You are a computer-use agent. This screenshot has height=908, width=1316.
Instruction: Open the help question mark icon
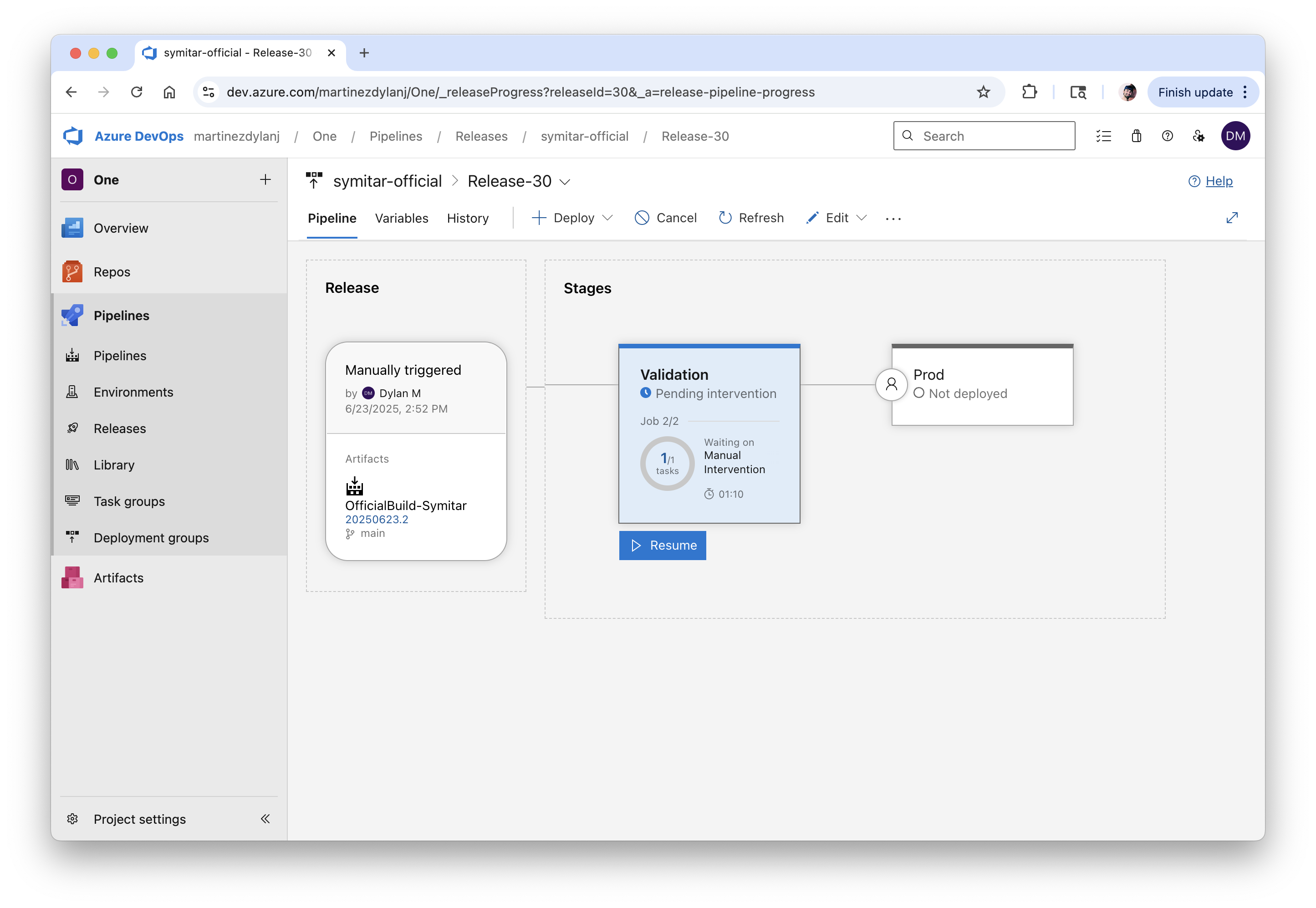pyautogui.click(x=1168, y=136)
